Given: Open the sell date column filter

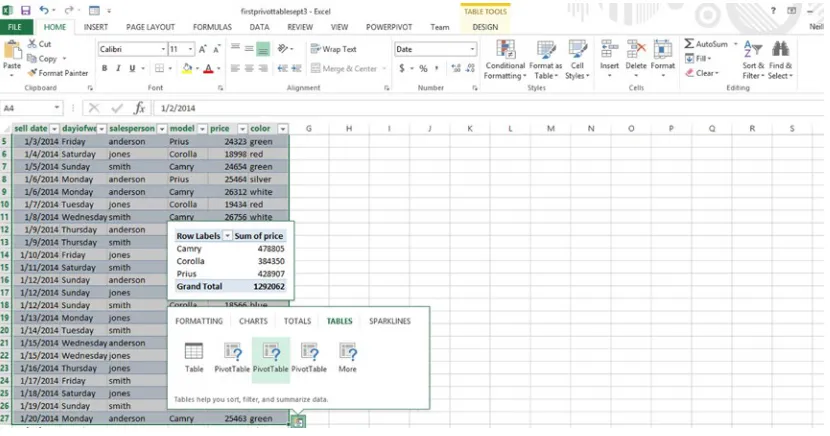Looking at the screenshot, I should 55,129.
